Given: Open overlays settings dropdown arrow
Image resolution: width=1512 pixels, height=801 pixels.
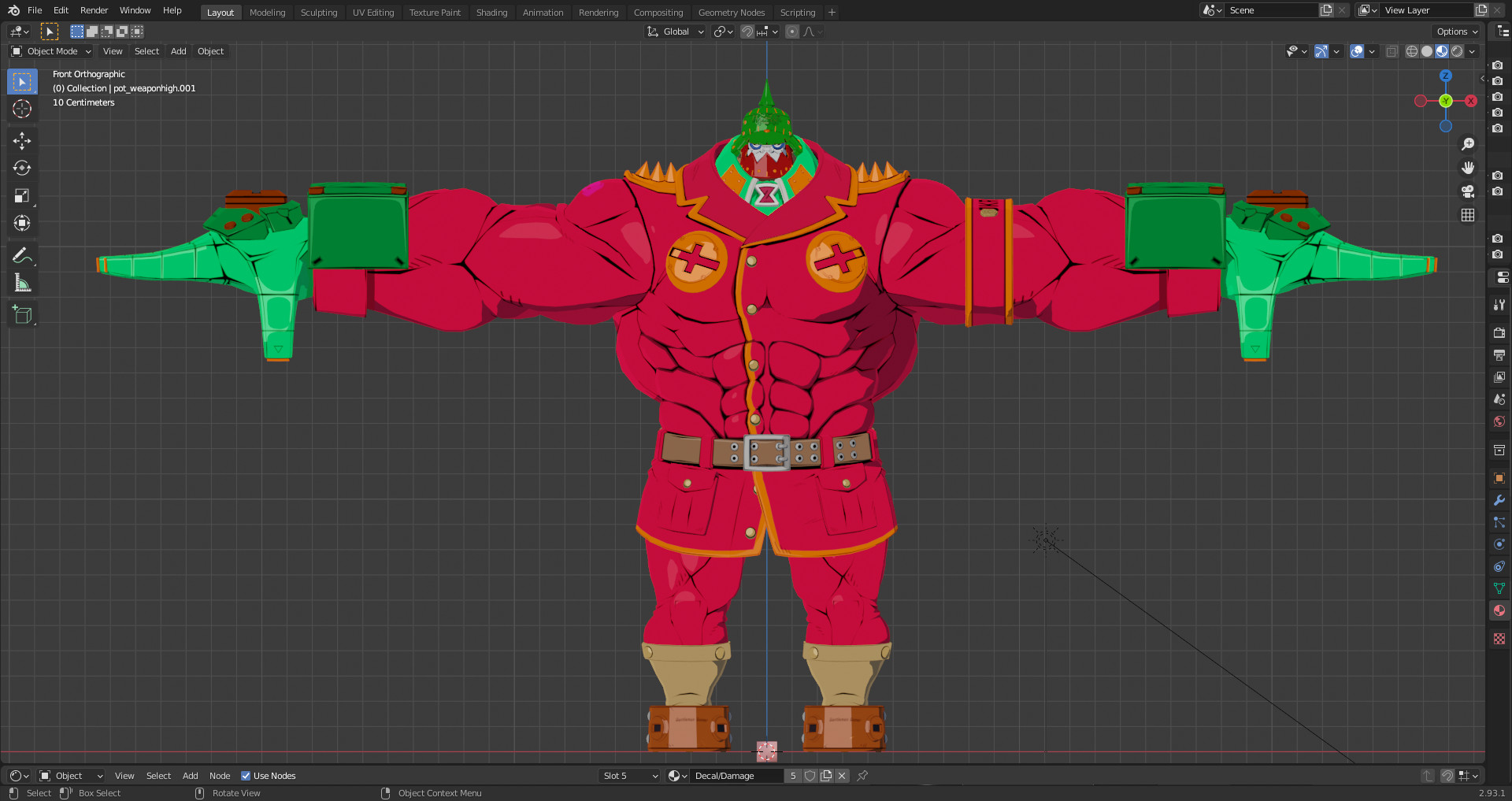Looking at the screenshot, I should 1372,51.
